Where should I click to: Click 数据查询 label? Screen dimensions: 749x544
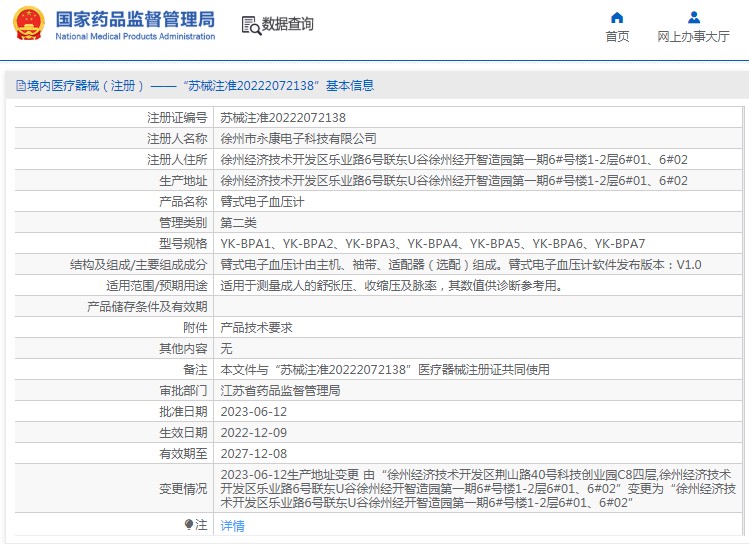(288, 24)
